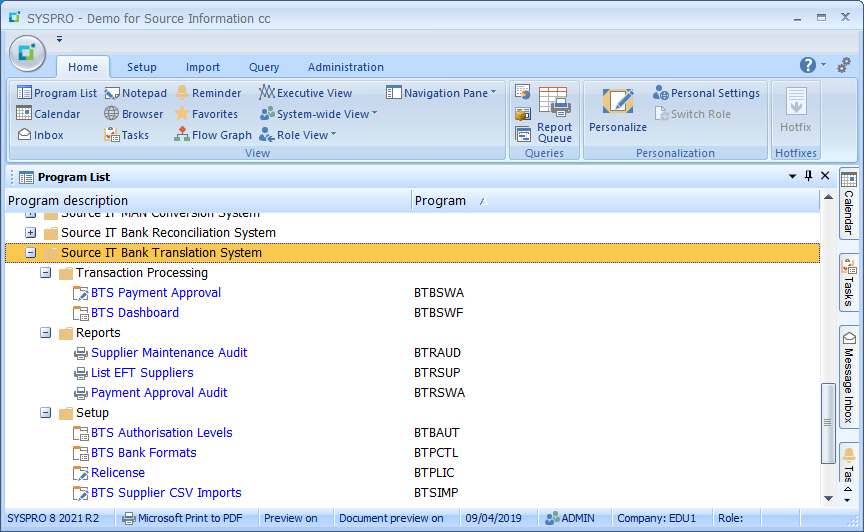Pin the Program List panel

(x=808, y=176)
